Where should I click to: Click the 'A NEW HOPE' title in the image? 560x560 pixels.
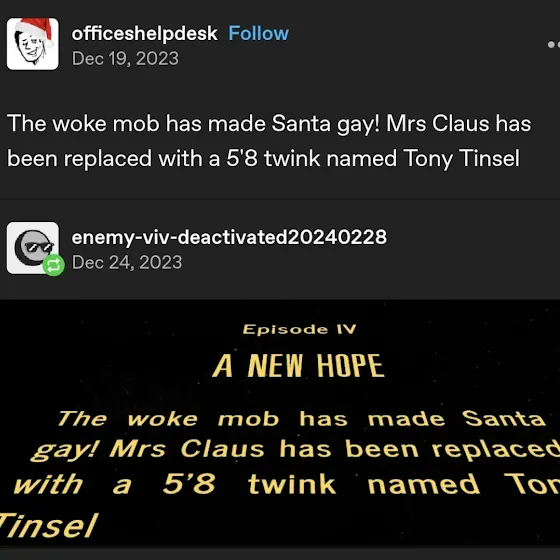tap(298, 366)
